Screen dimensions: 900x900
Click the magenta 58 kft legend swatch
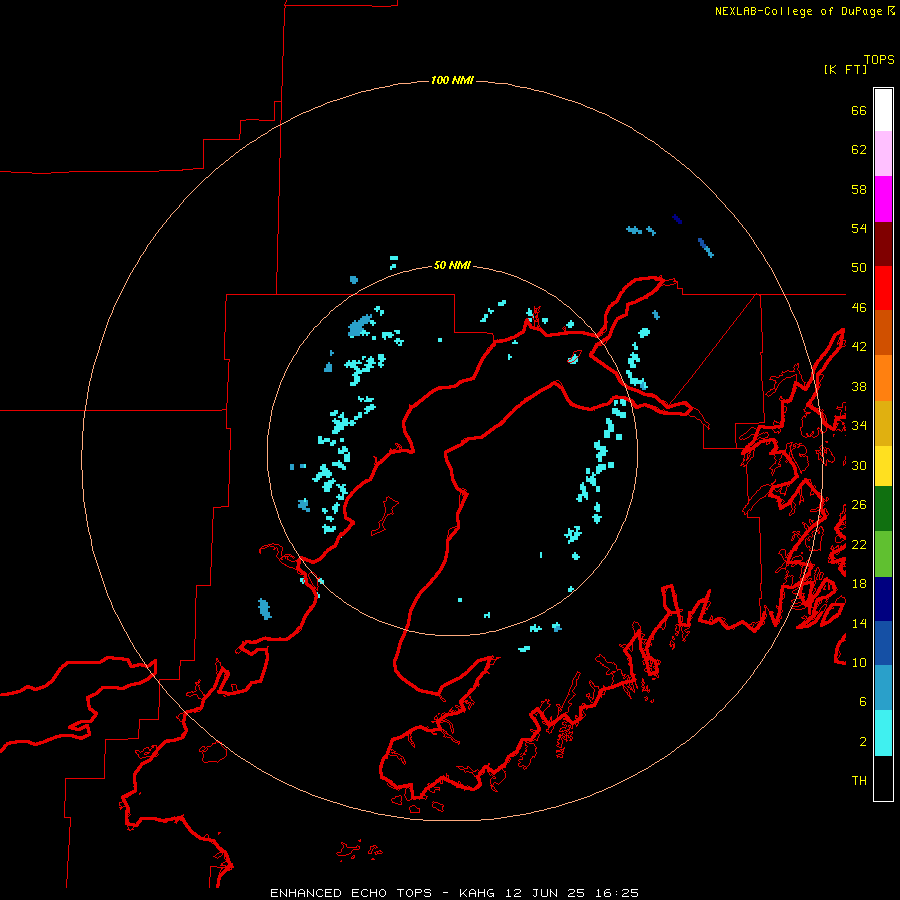(x=883, y=199)
